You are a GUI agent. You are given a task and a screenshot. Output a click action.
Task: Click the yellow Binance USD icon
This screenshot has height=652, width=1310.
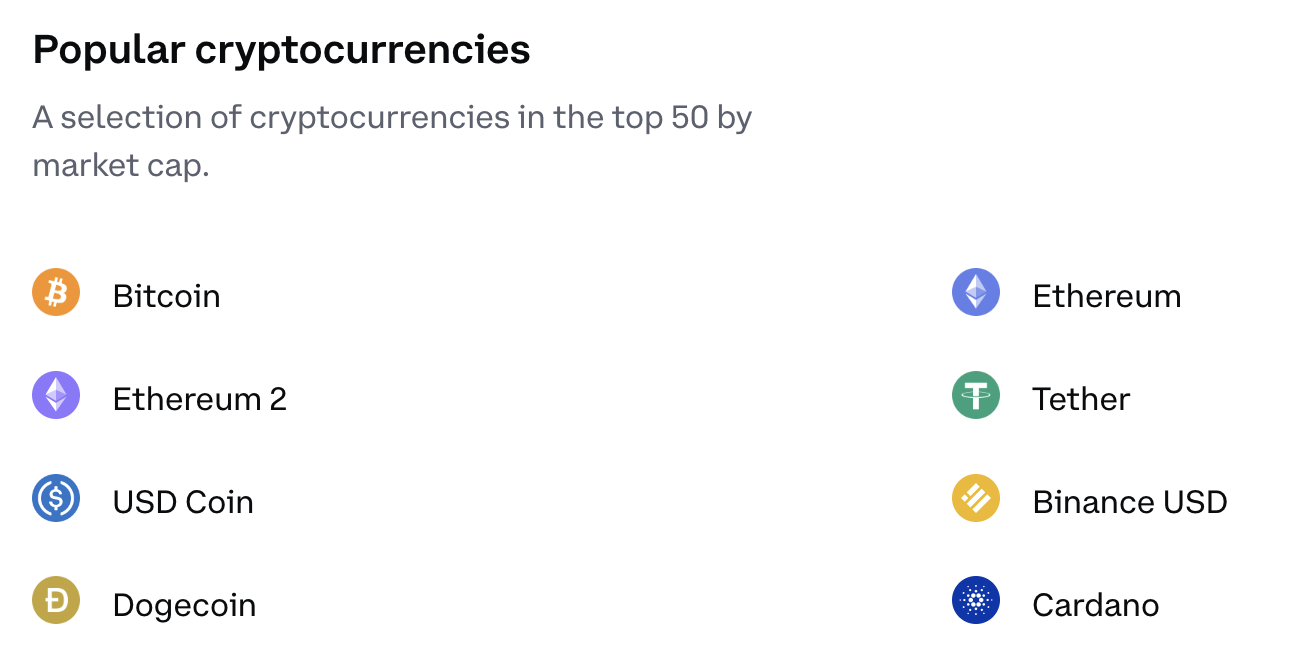976,499
